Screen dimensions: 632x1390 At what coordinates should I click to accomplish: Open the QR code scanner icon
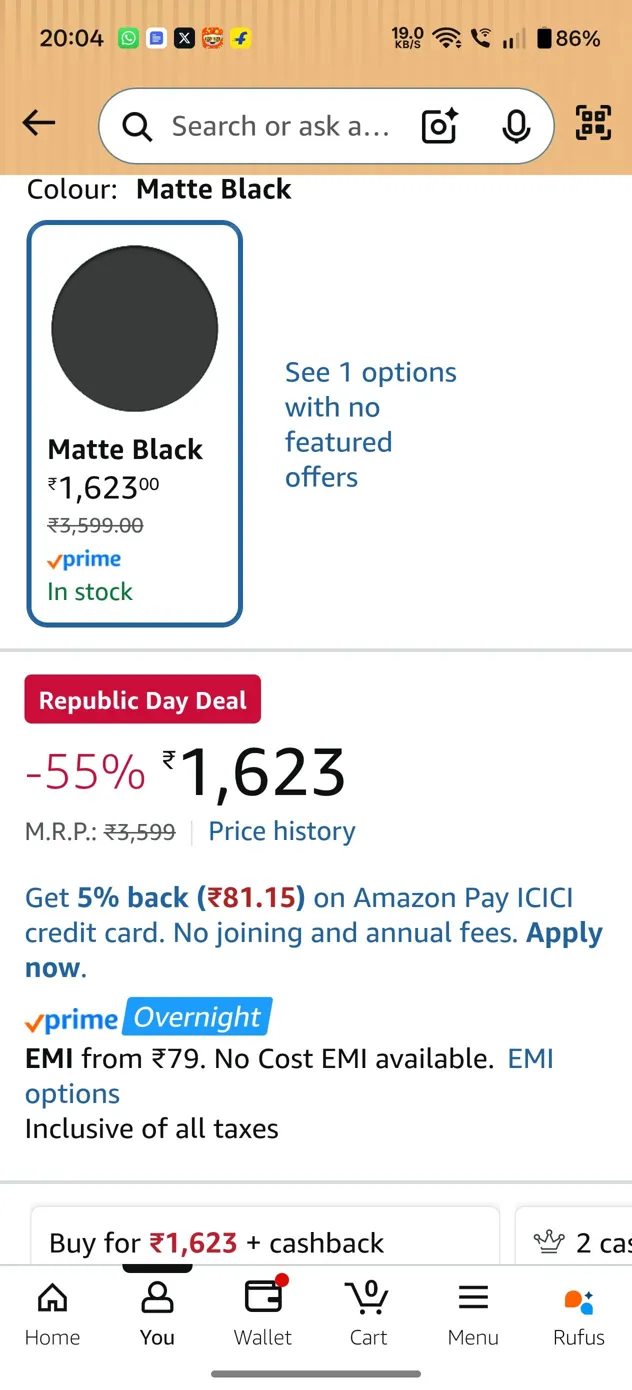tap(593, 122)
